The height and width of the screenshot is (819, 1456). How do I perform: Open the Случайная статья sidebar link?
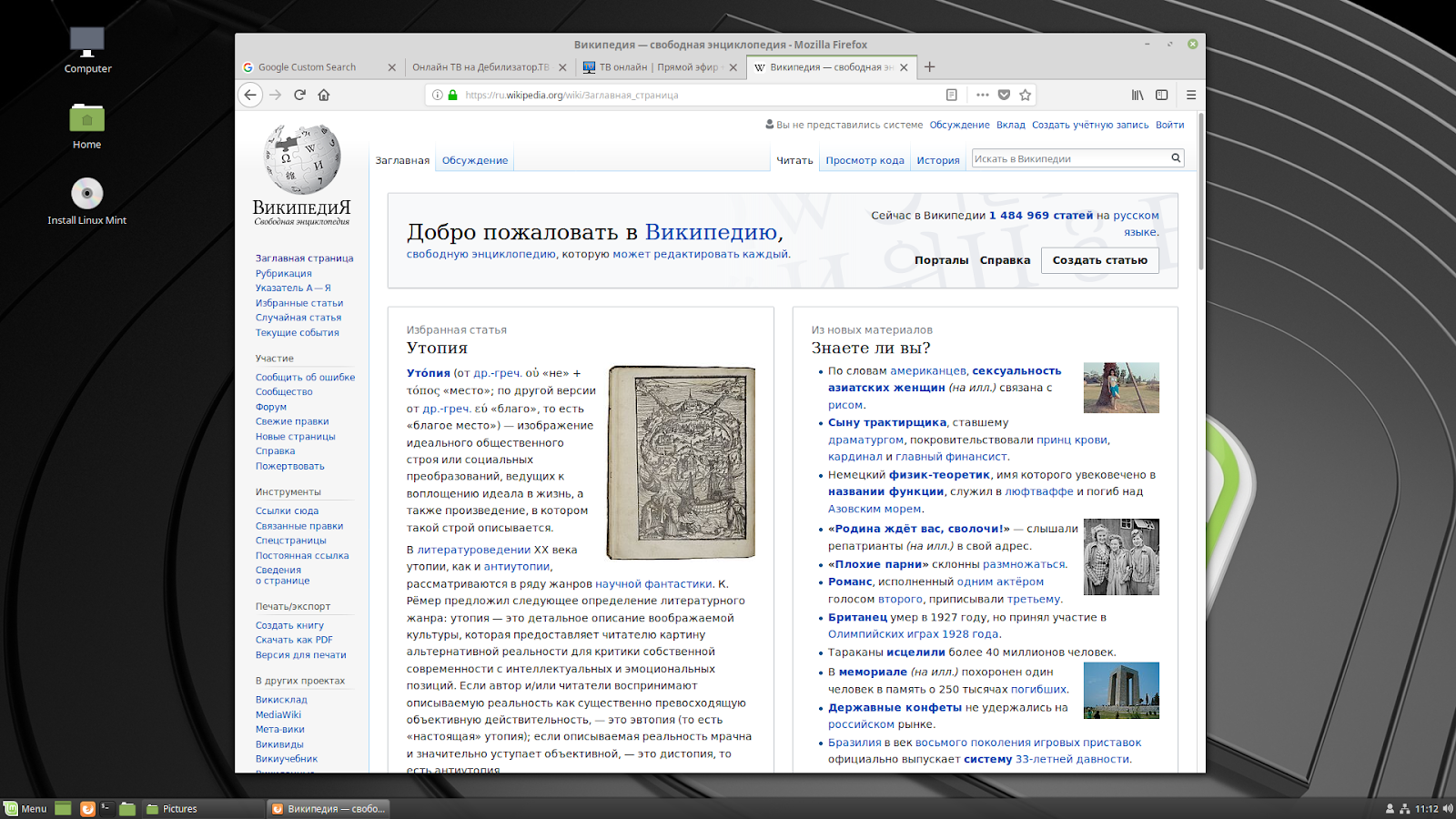click(298, 318)
